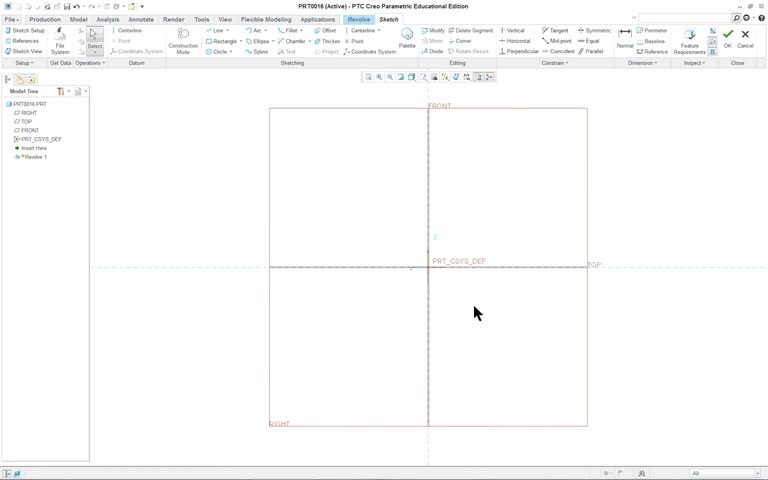Click the Divide tool
The height and width of the screenshot is (480, 768).
[x=432, y=51]
